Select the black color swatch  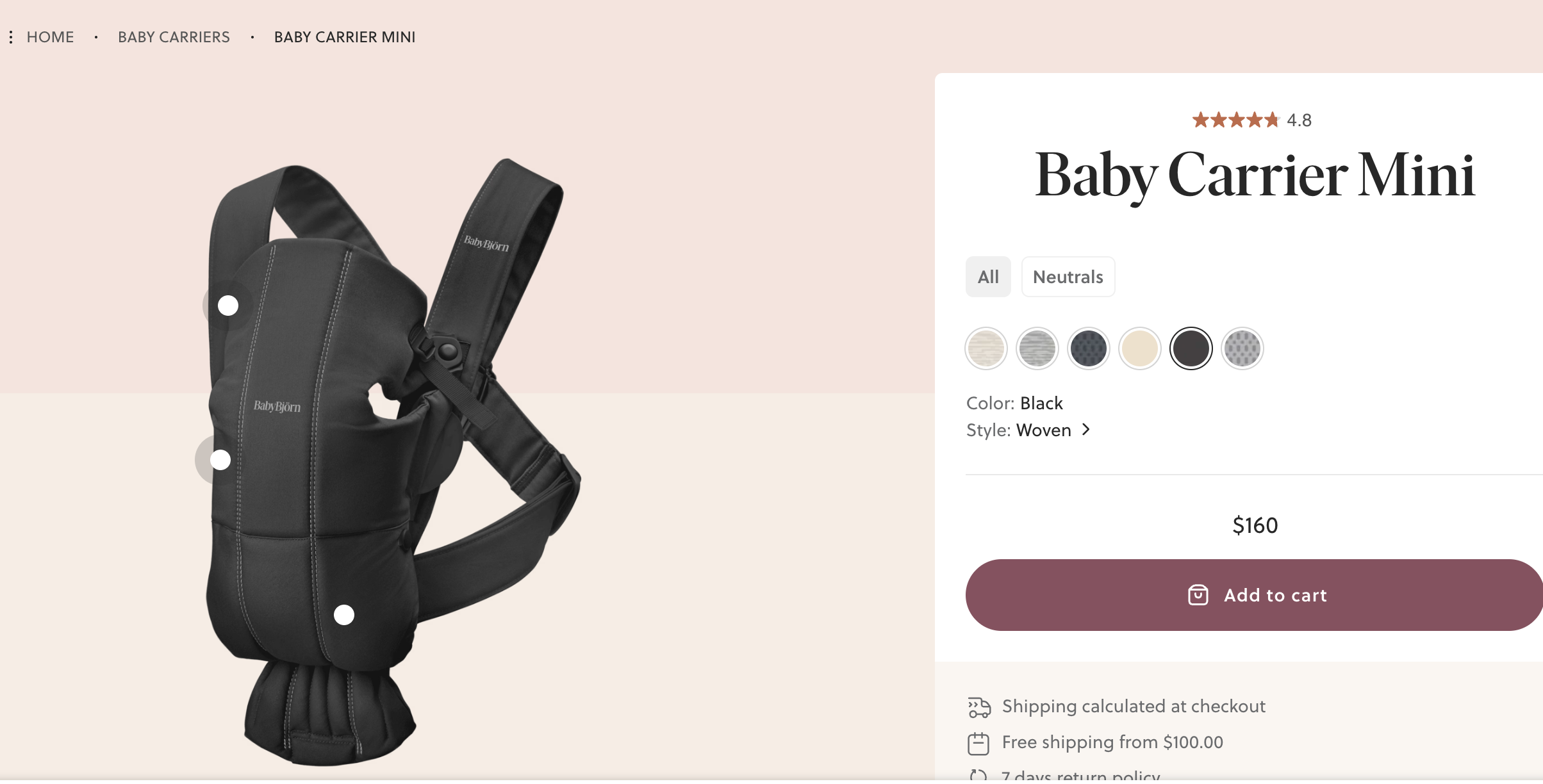(1191, 348)
